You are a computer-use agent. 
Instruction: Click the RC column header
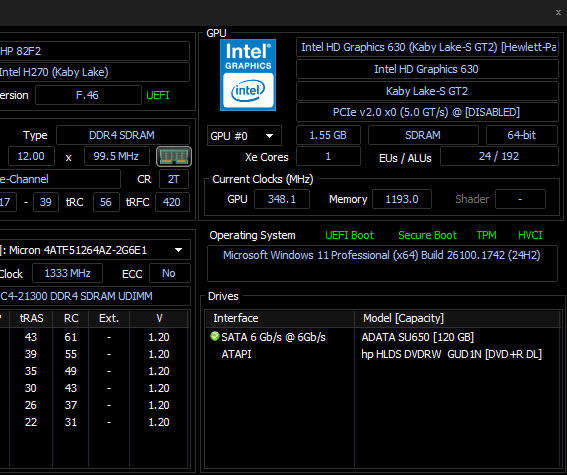(71, 318)
